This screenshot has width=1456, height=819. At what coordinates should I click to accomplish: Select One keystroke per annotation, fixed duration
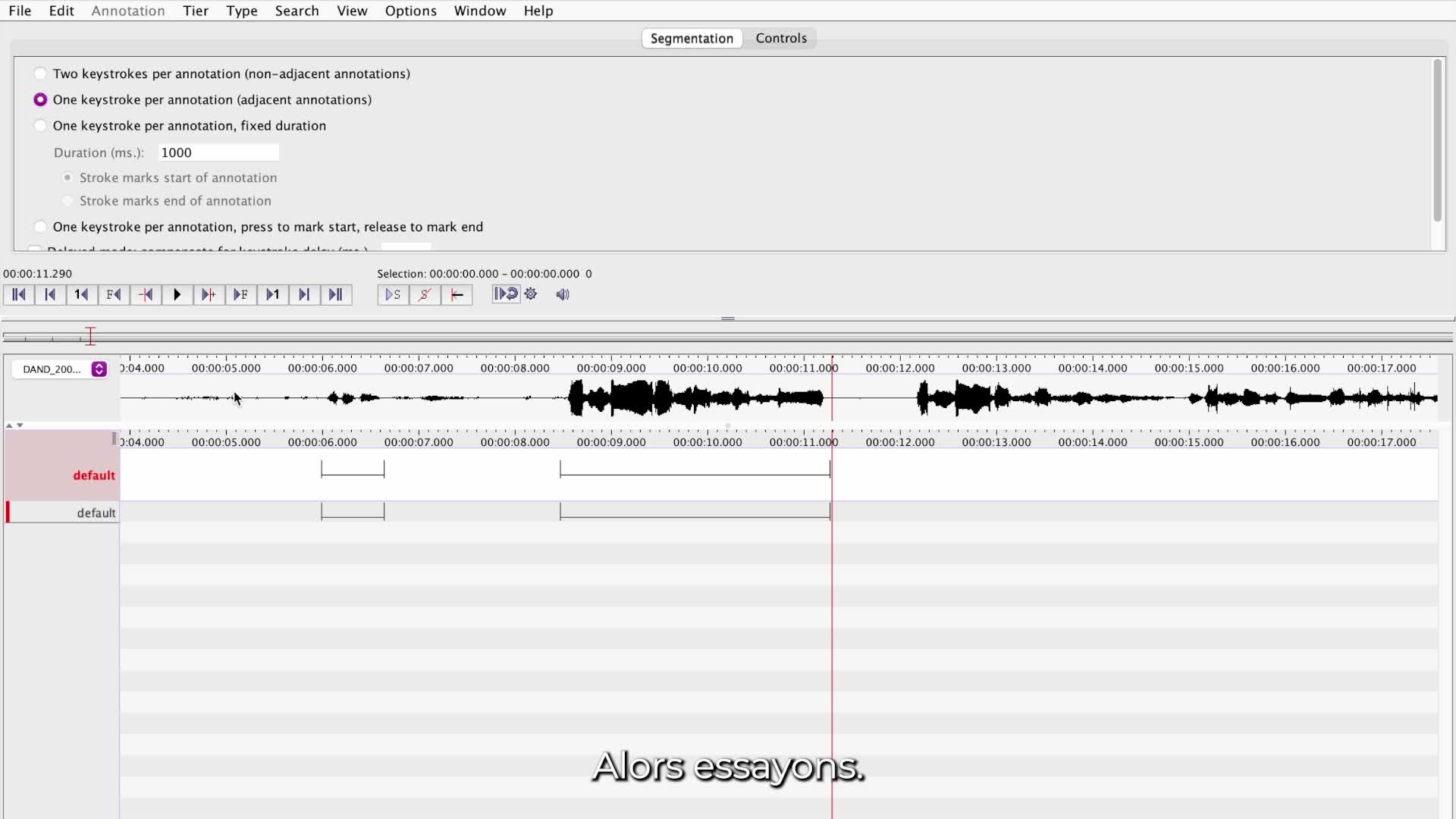point(40,124)
